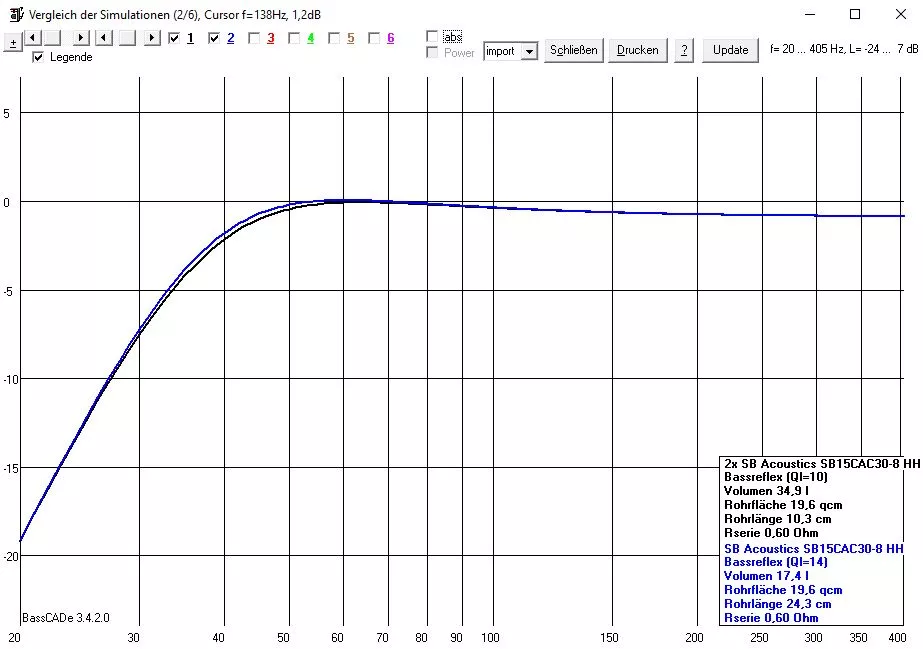Click legend line 'Rohrlänge 24,3 cm'
Image resolution: width=923 pixels, height=649 pixels.
click(x=777, y=604)
